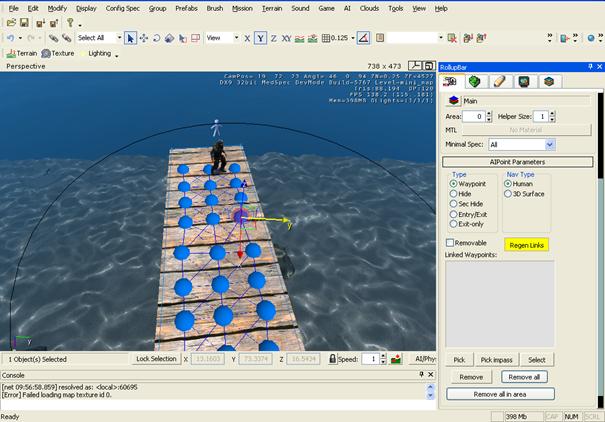Toggle the grid snap icon

pos(326,38)
